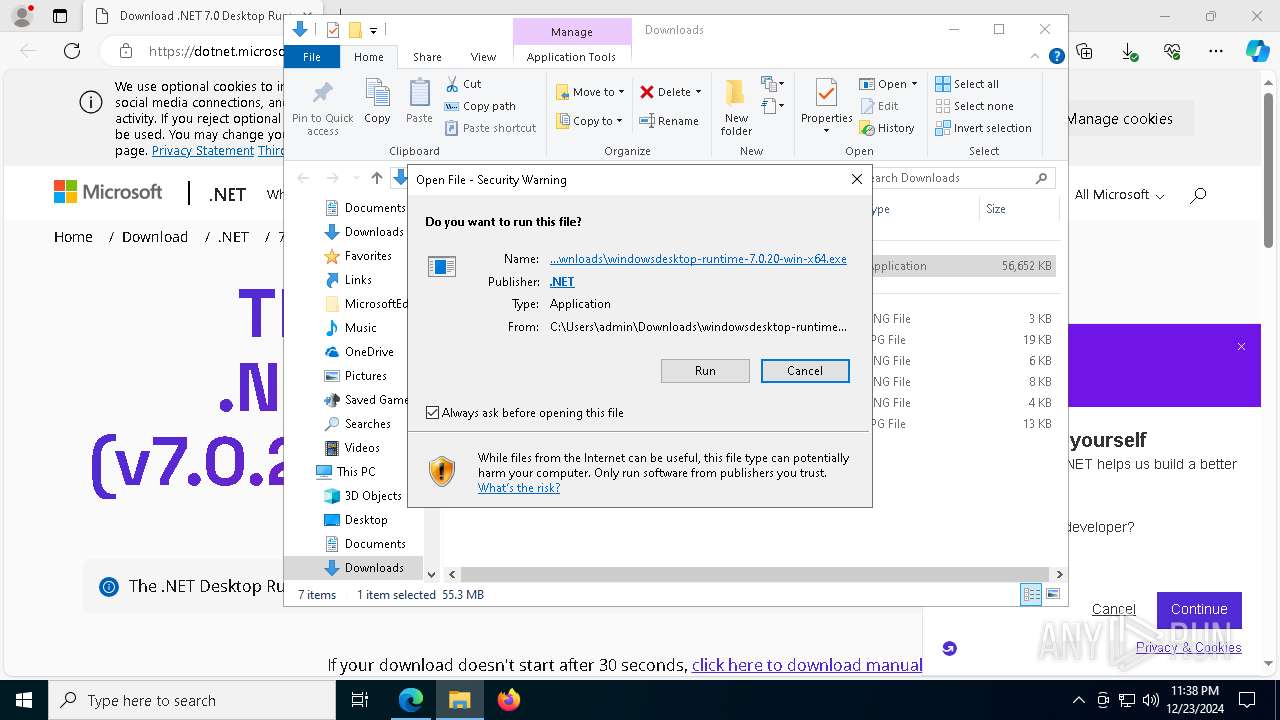Screen dimensions: 1280x720
Task: Click the History ribbon button
Action: 887,128
